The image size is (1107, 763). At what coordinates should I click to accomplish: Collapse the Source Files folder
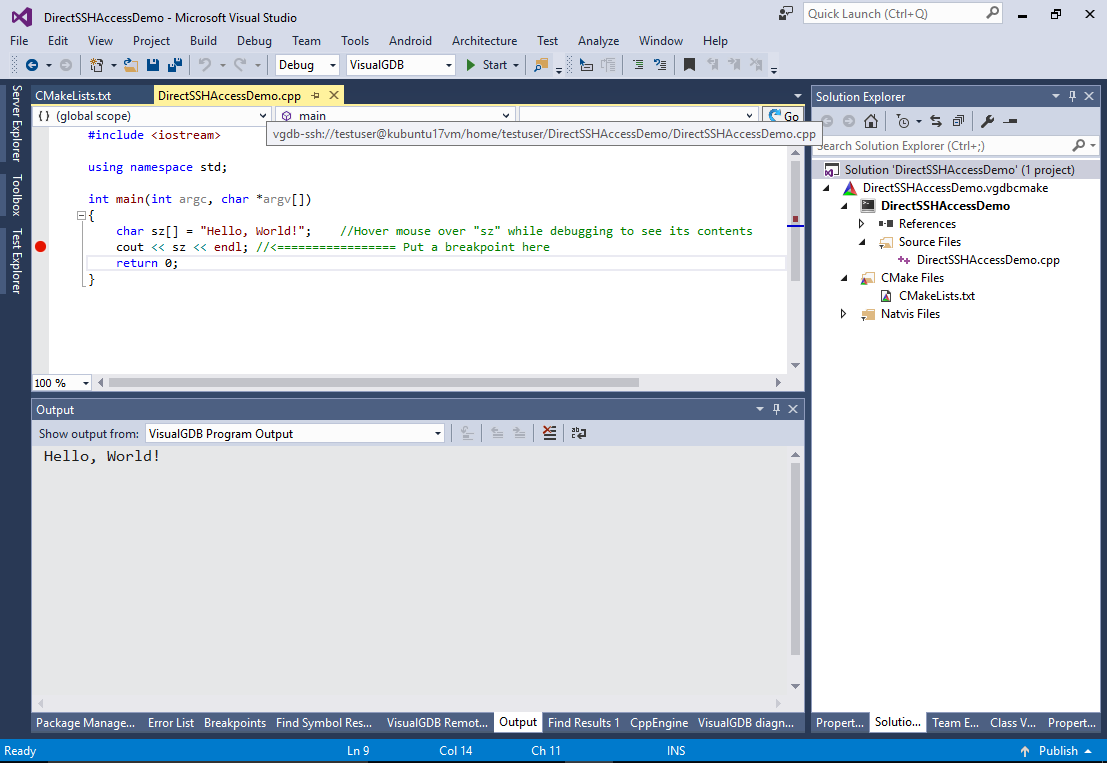861,242
